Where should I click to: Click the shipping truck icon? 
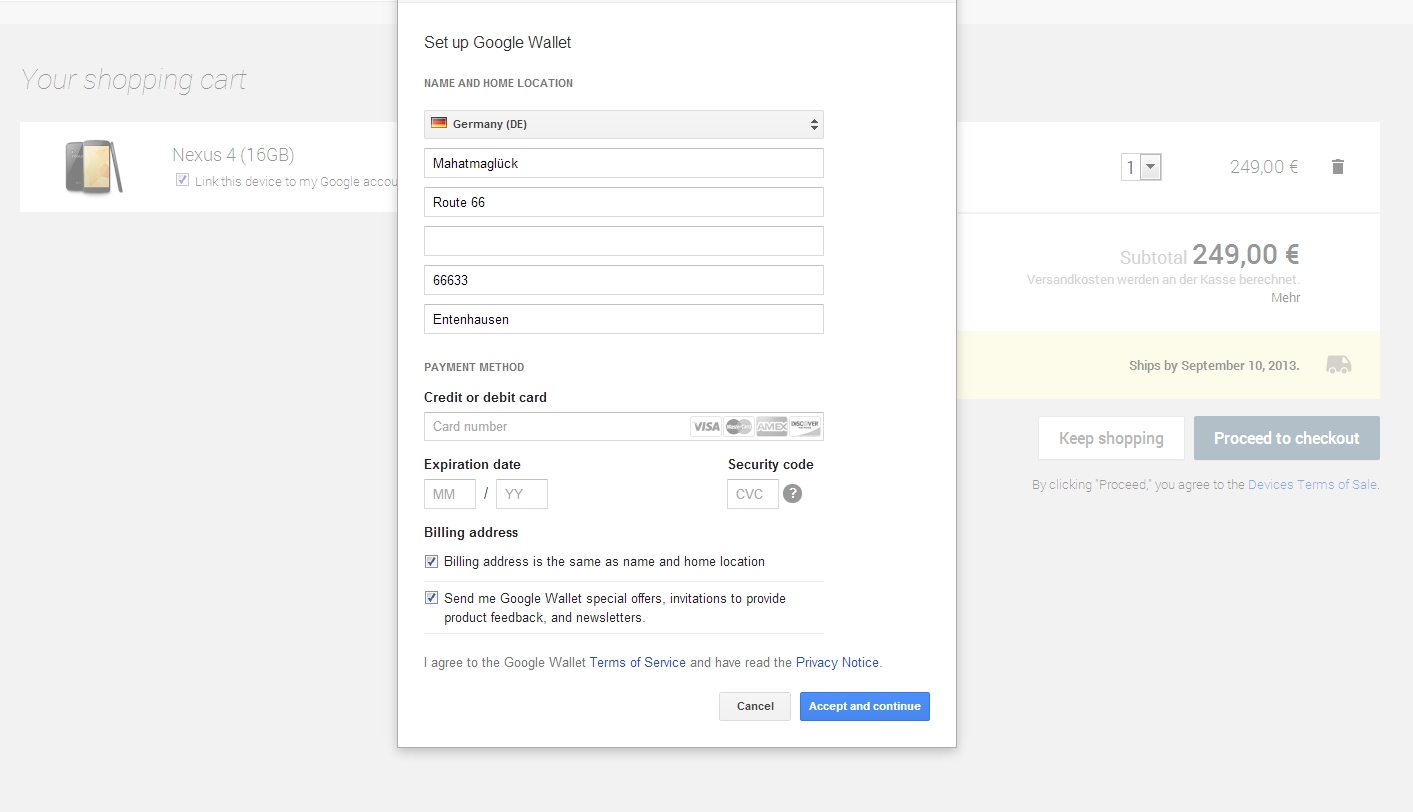1338,365
